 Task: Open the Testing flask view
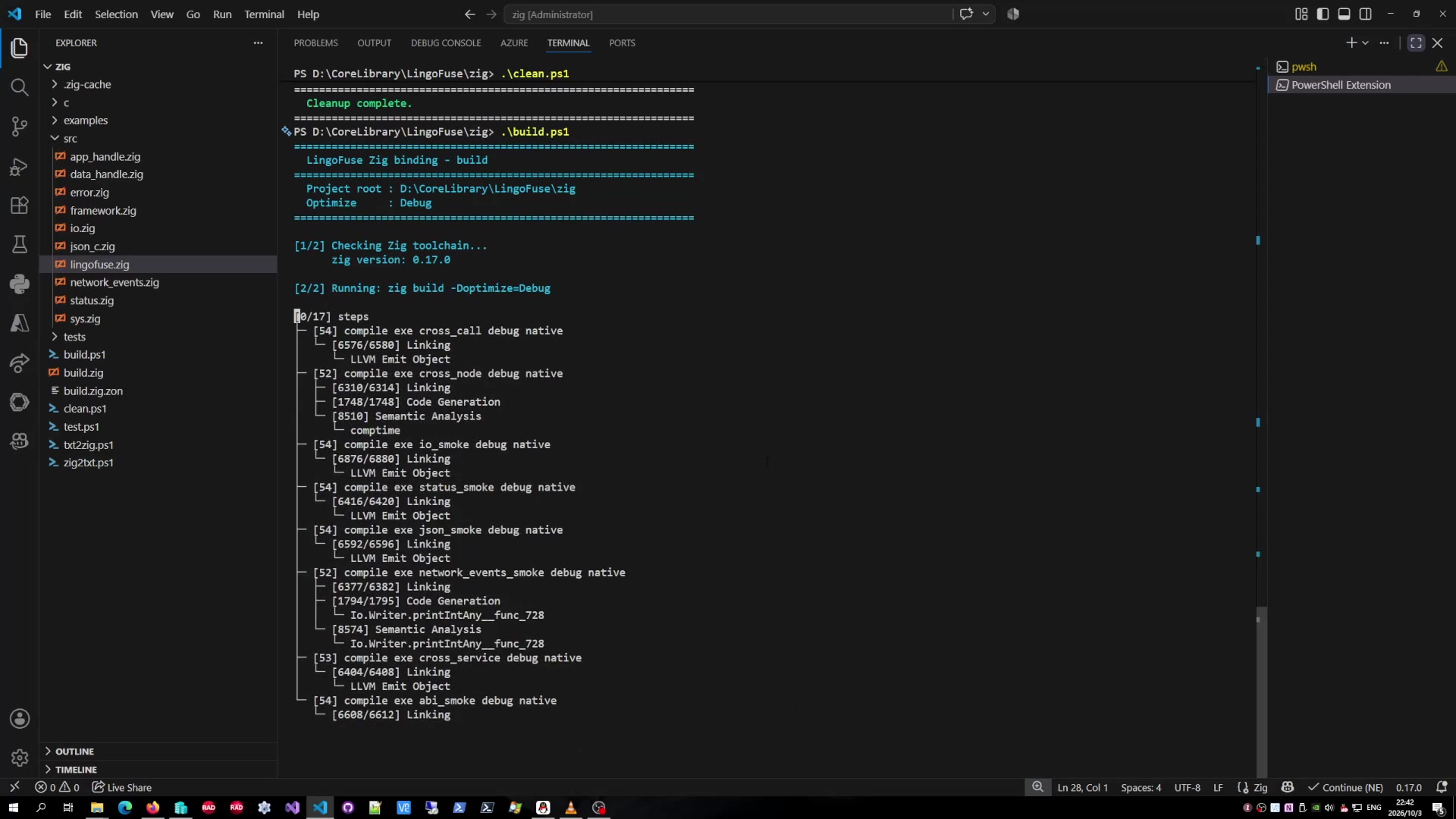20,244
